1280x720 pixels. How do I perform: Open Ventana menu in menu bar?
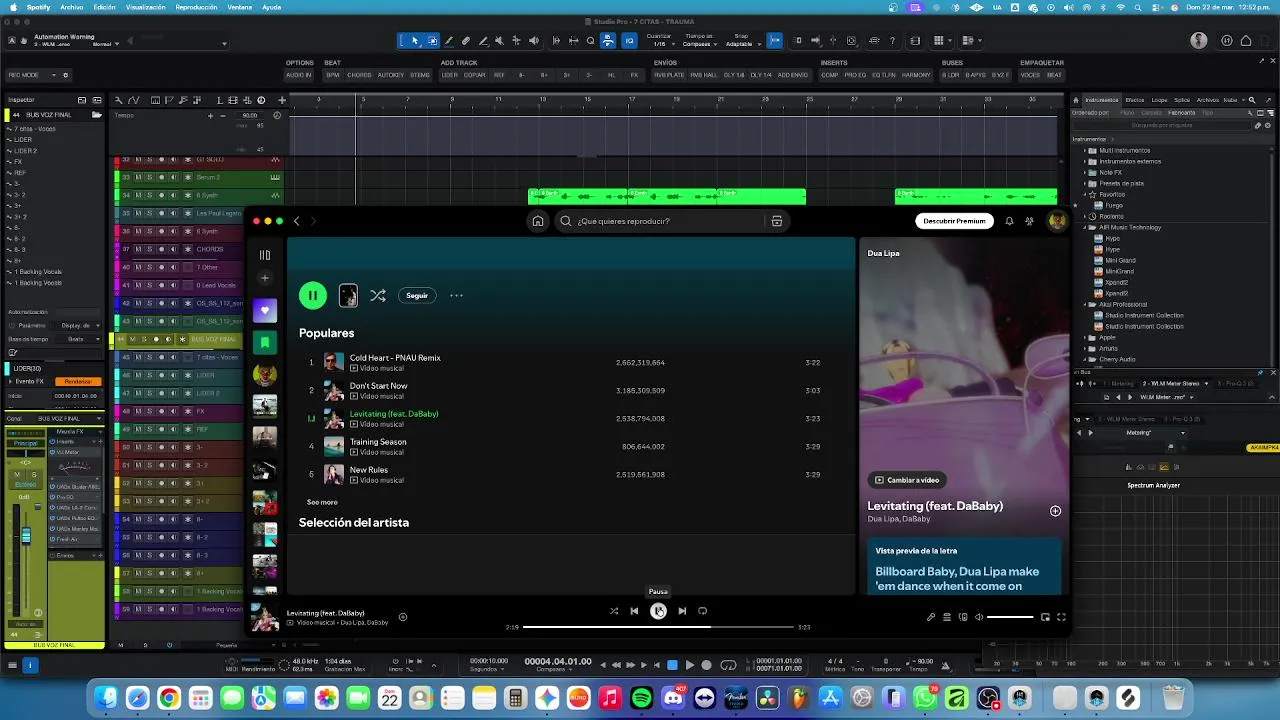pyautogui.click(x=240, y=7)
